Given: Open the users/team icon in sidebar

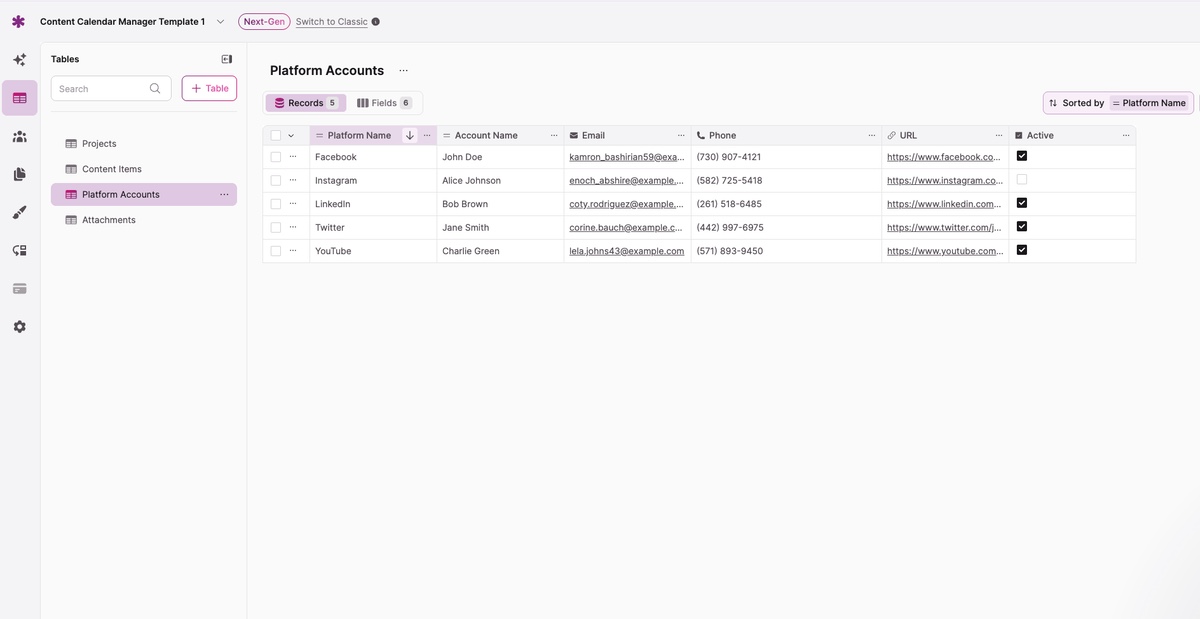Looking at the screenshot, I should pos(19,136).
